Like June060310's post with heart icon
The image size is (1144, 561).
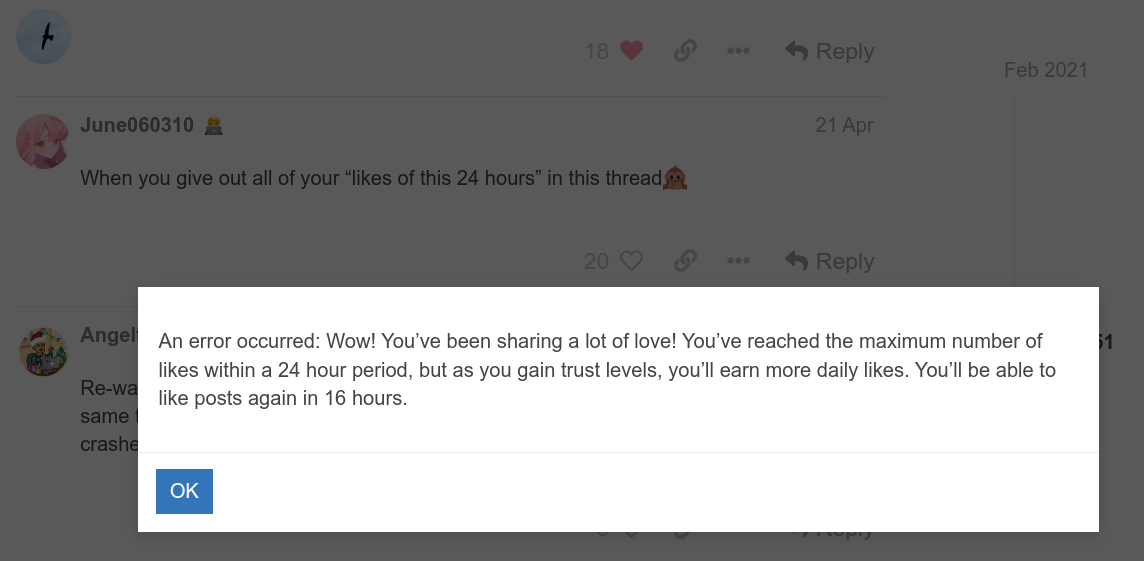point(631,261)
